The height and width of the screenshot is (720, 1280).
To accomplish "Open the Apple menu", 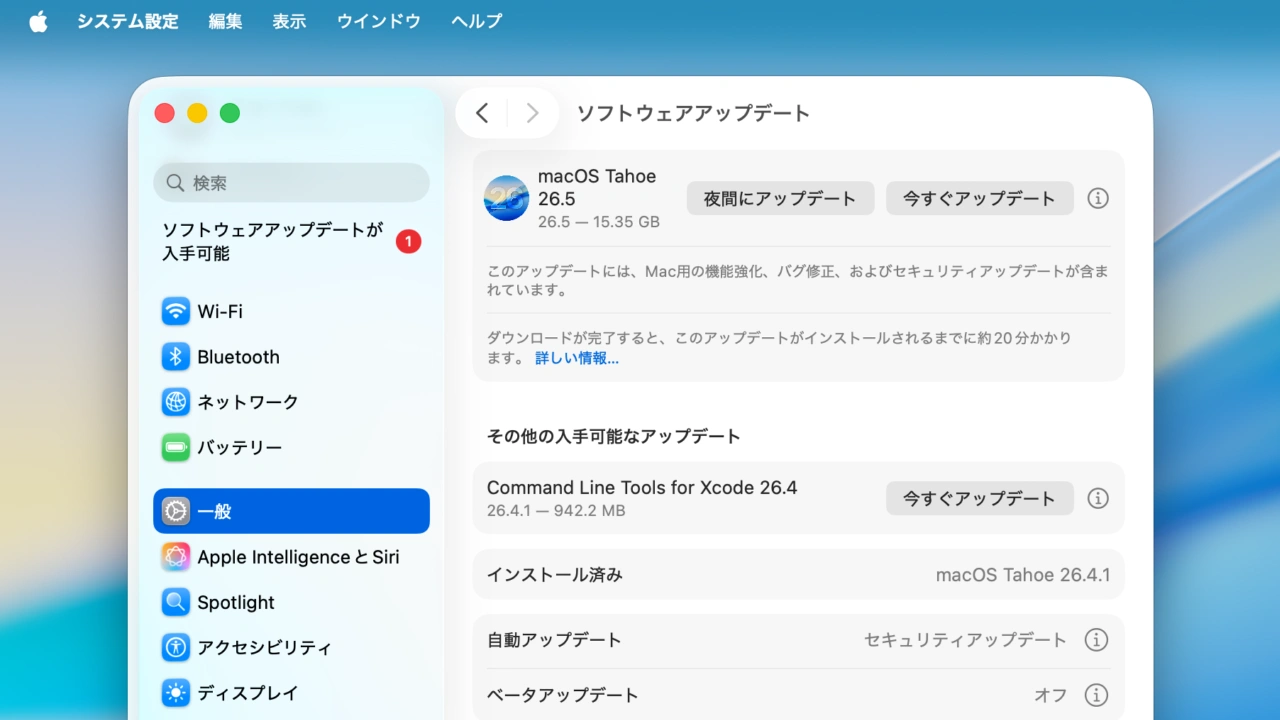I will coord(38,21).
